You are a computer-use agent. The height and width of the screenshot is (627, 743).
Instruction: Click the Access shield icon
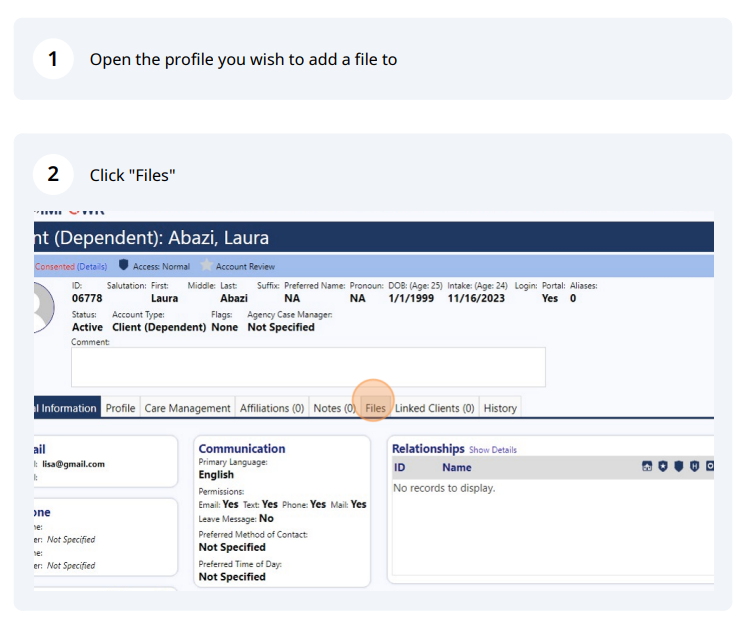[124, 264]
